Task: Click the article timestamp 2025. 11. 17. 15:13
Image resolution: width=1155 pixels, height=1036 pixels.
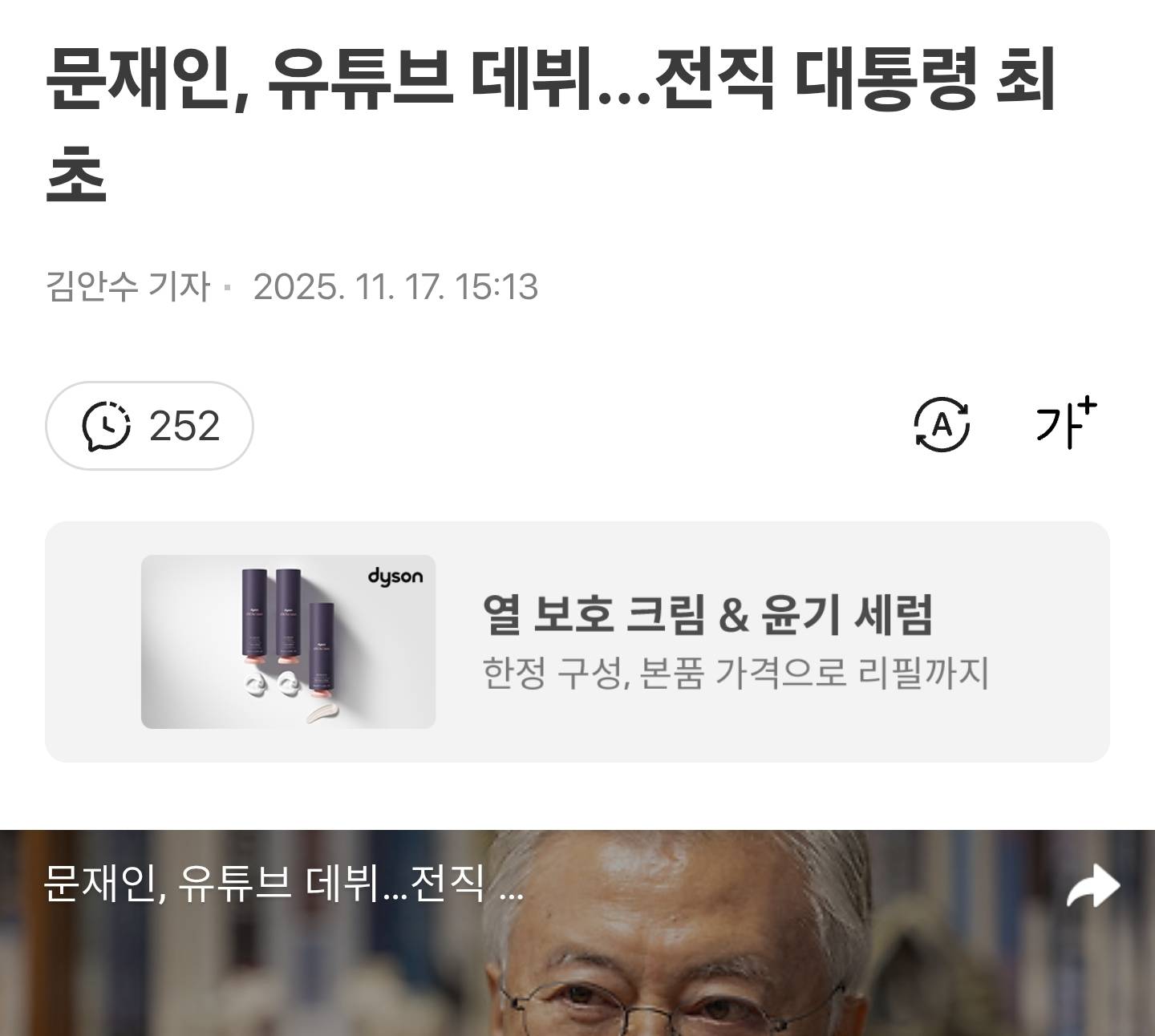Action: coord(395,286)
